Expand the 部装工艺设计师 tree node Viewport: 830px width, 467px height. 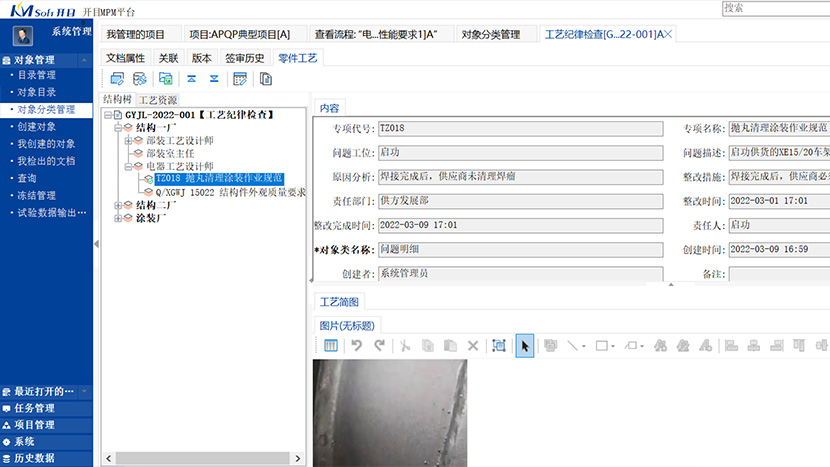(x=127, y=140)
